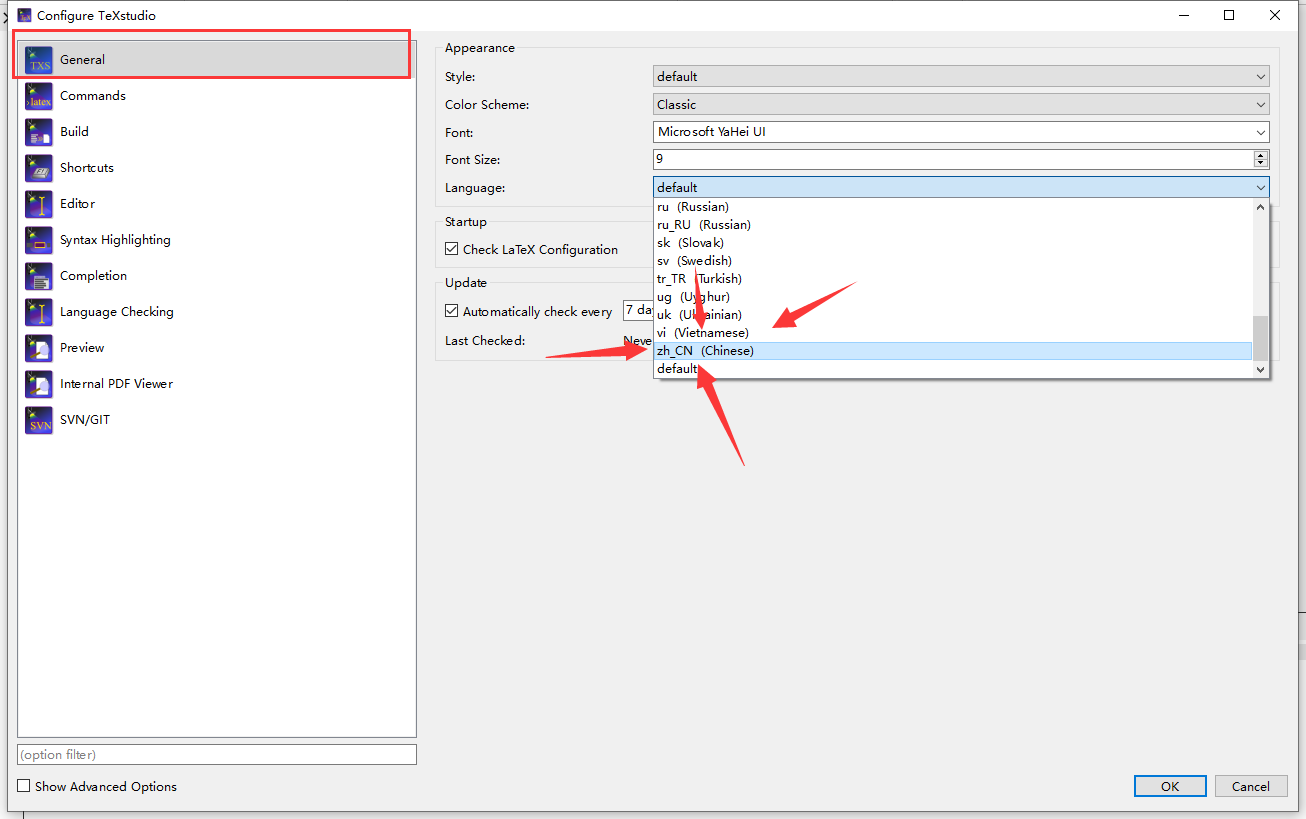Open the Color Scheme dropdown
Image resolution: width=1306 pixels, height=819 pixels.
[961, 104]
